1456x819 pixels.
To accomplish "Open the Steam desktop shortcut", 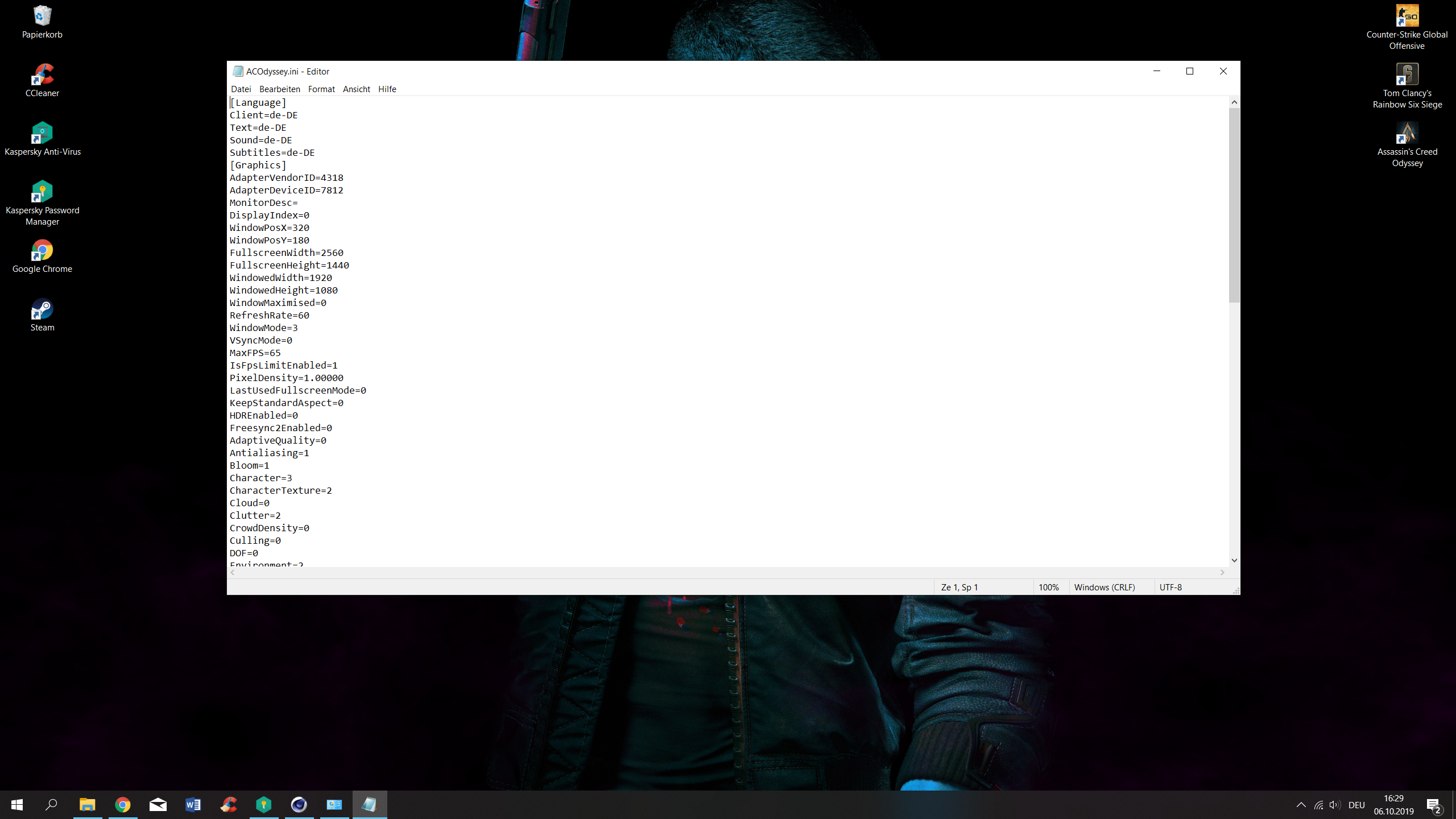I will tap(42, 311).
